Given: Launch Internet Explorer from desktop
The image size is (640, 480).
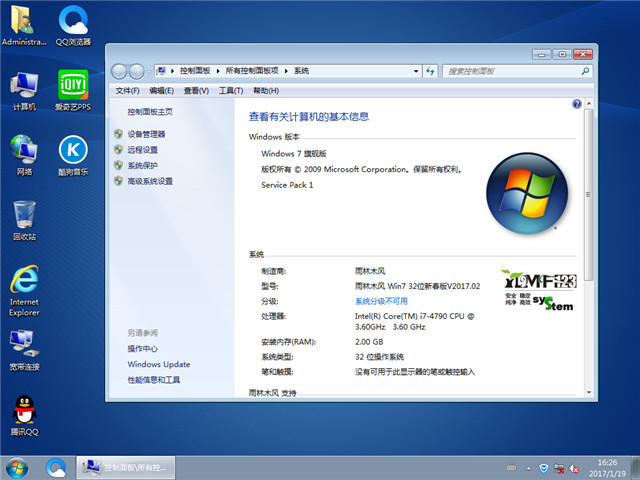Looking at the screenshot, I should [x=24, y=291].
